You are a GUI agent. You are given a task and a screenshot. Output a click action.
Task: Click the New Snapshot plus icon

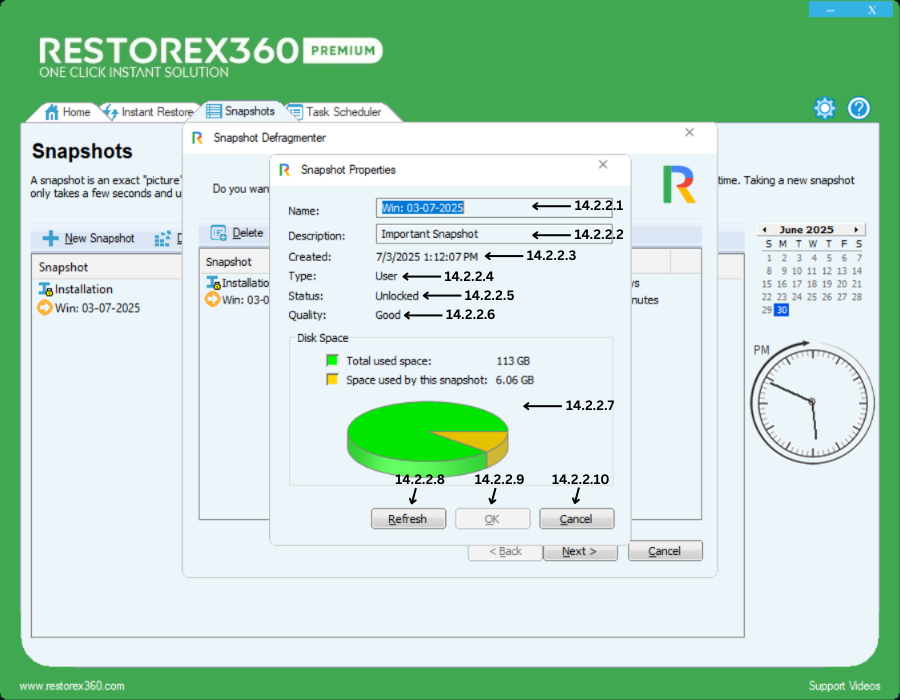coord(50,239)
